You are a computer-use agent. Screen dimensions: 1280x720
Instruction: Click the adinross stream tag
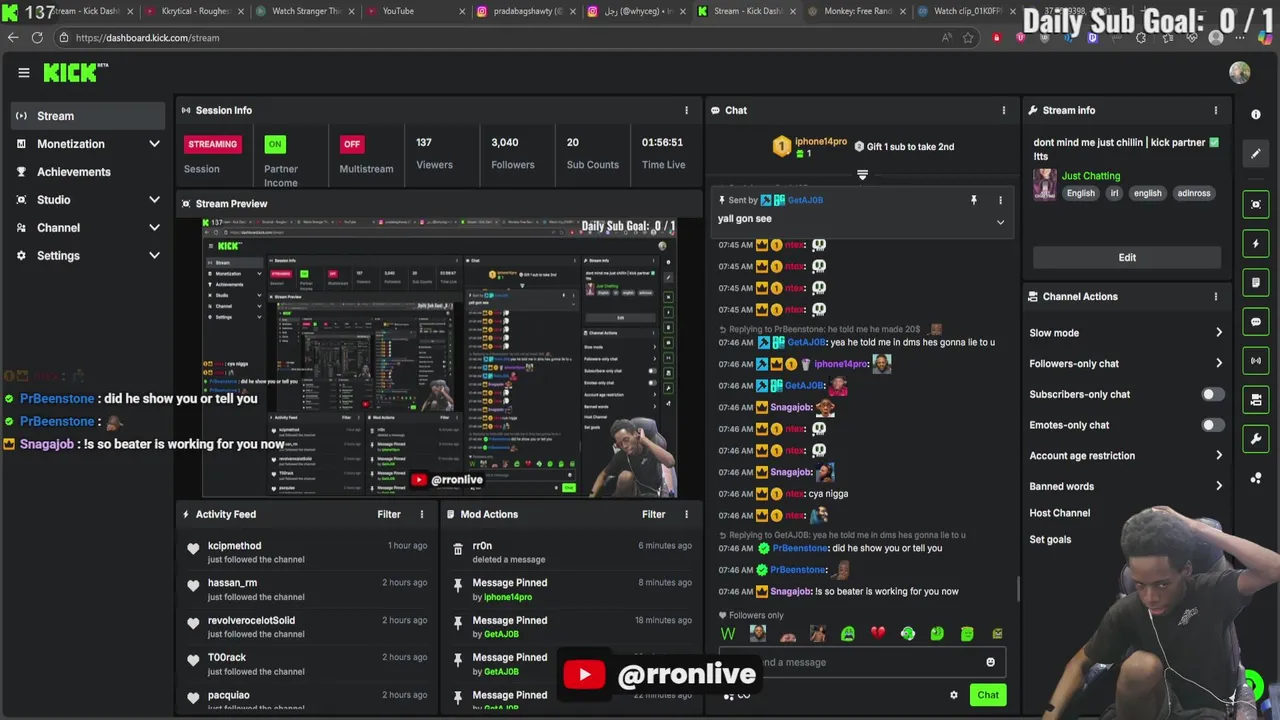pos(1193,193)
